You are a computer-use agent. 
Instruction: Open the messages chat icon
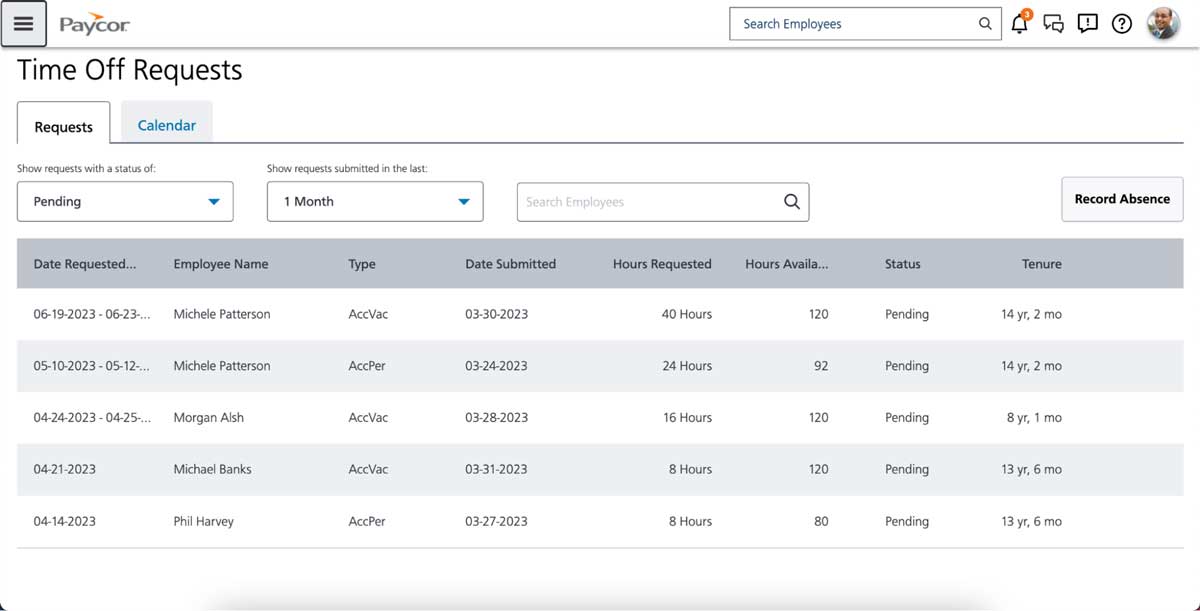click(x=1053, y=23)
